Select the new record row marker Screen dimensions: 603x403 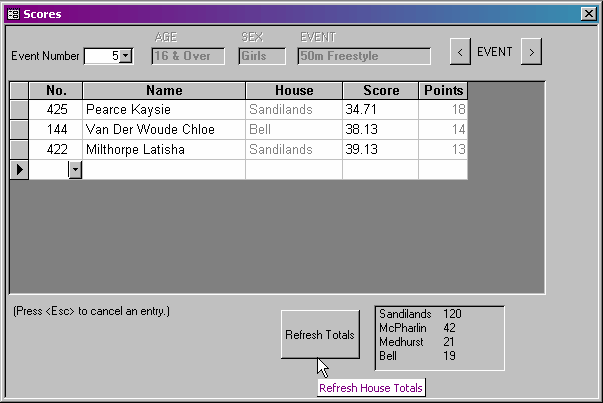click(x=19, y=170)
